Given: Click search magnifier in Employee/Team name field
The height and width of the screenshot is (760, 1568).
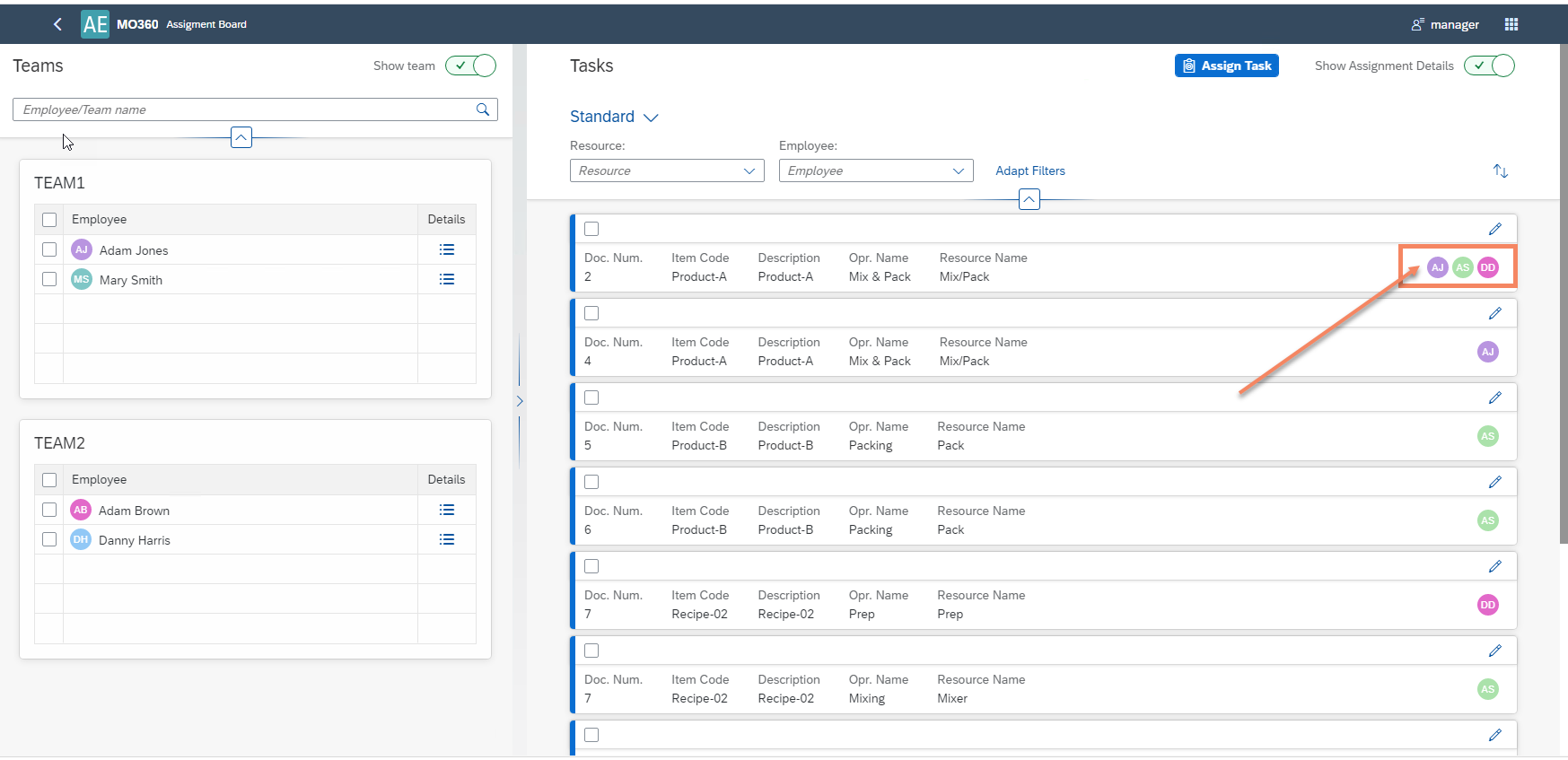Looking at the screenshot, I should coord(483,109).
